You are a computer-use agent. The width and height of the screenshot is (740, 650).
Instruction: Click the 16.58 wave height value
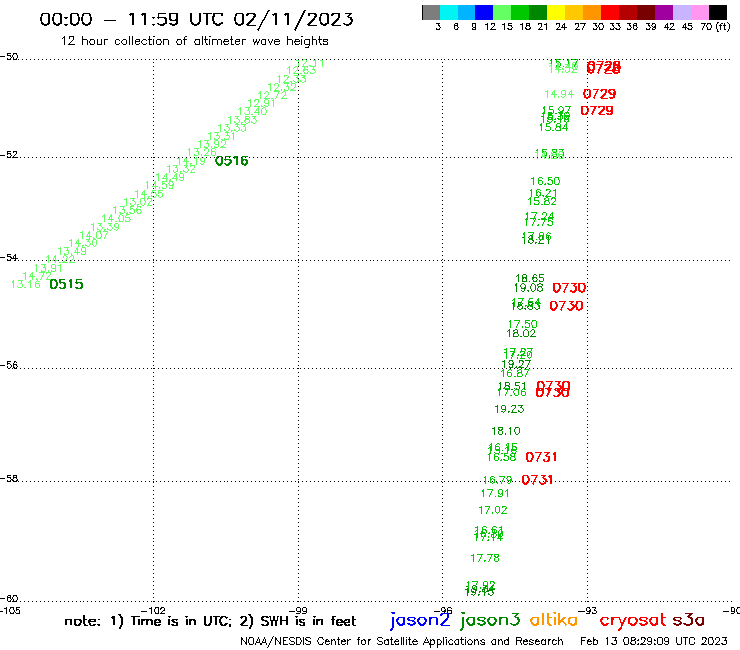coord(502,457)
